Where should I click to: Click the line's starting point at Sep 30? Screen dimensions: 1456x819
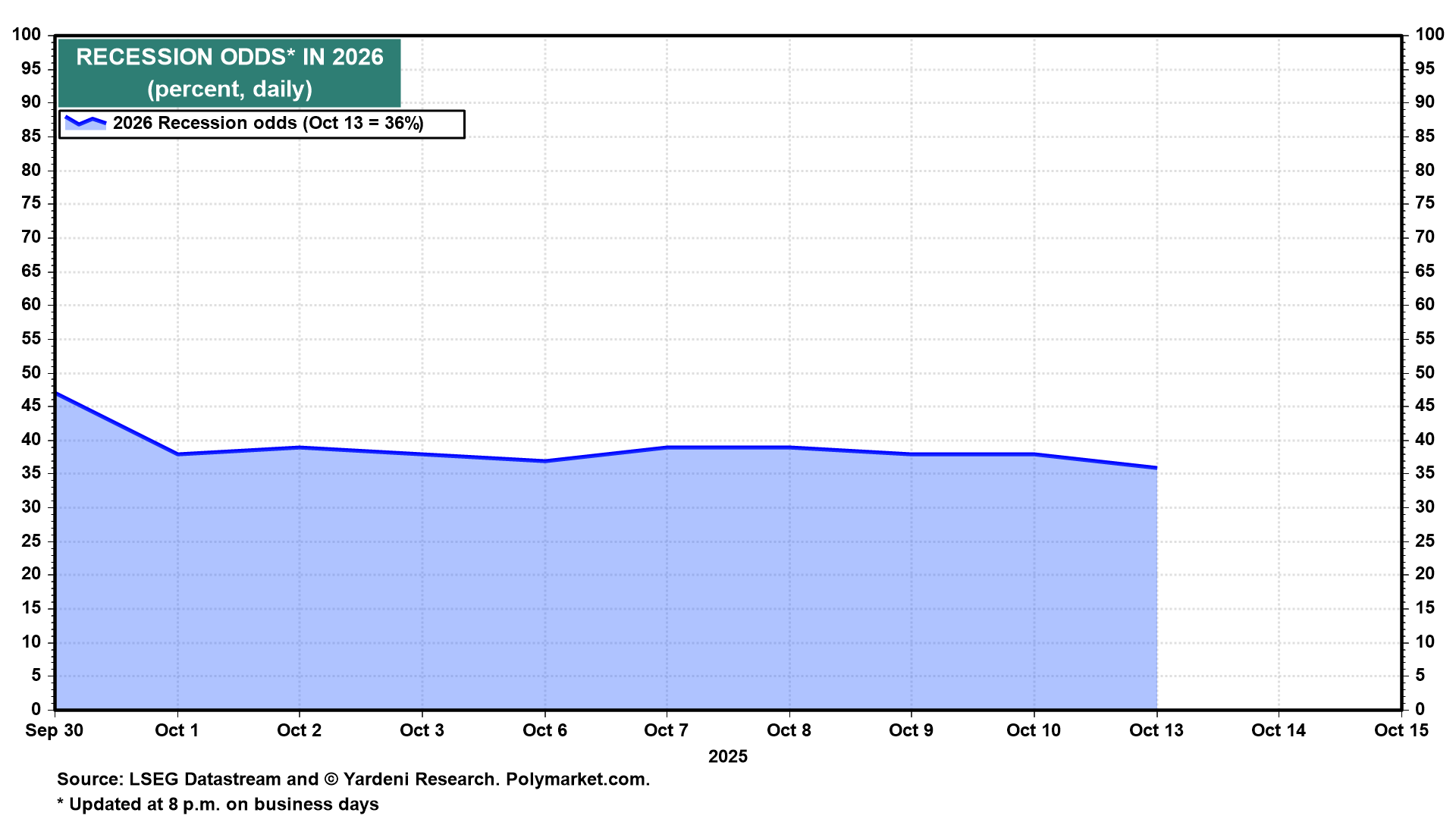[x=57, y=394]
